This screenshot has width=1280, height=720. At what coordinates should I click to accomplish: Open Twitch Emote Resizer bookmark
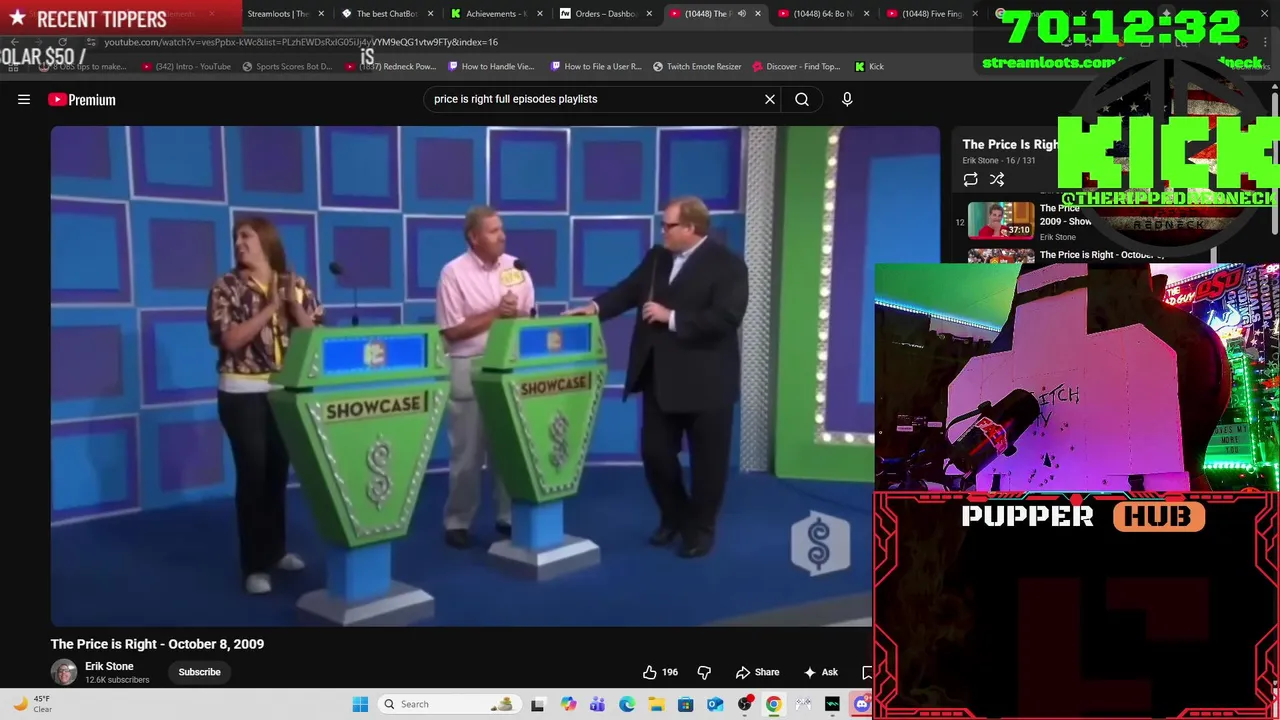point(697,66)
